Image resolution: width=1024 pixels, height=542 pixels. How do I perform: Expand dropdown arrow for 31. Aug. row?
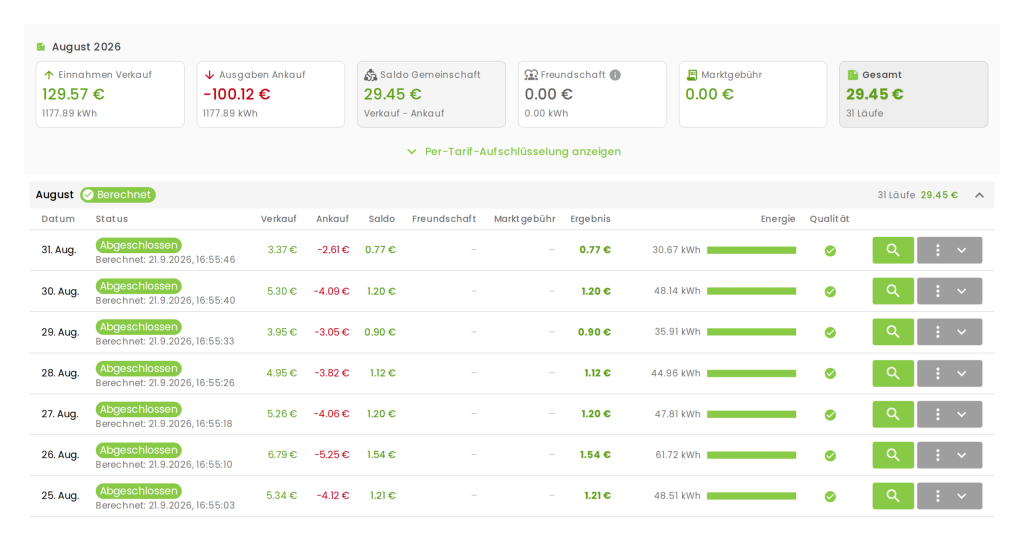point(962,250)
